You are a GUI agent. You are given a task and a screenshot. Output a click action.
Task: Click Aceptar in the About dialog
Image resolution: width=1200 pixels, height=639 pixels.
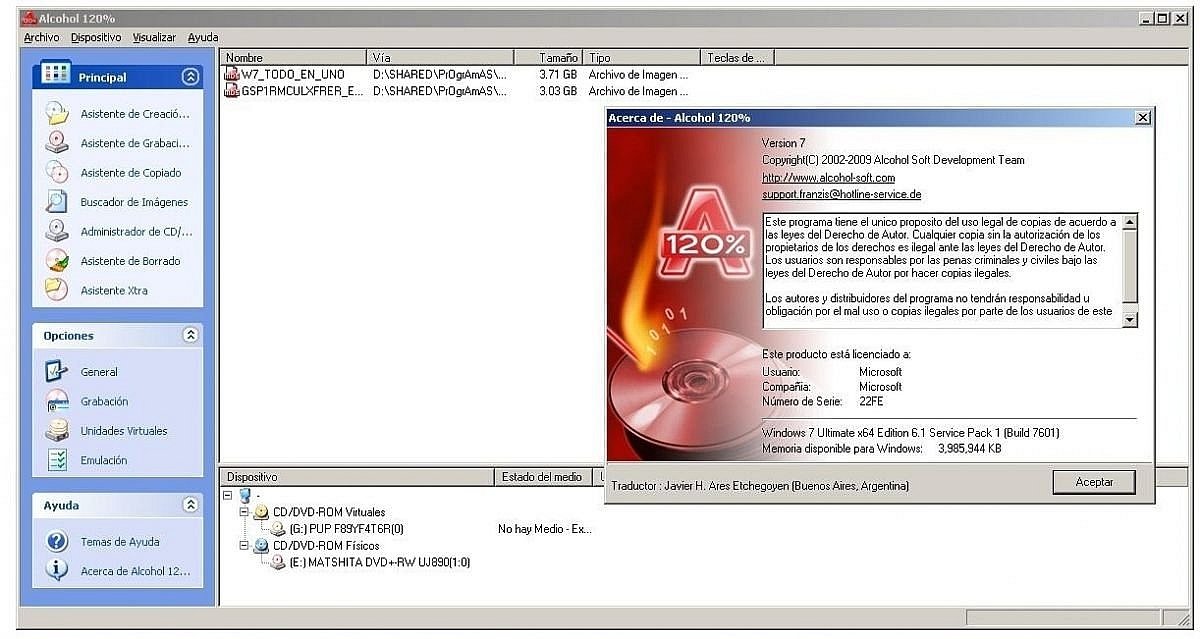(1094, 482)
